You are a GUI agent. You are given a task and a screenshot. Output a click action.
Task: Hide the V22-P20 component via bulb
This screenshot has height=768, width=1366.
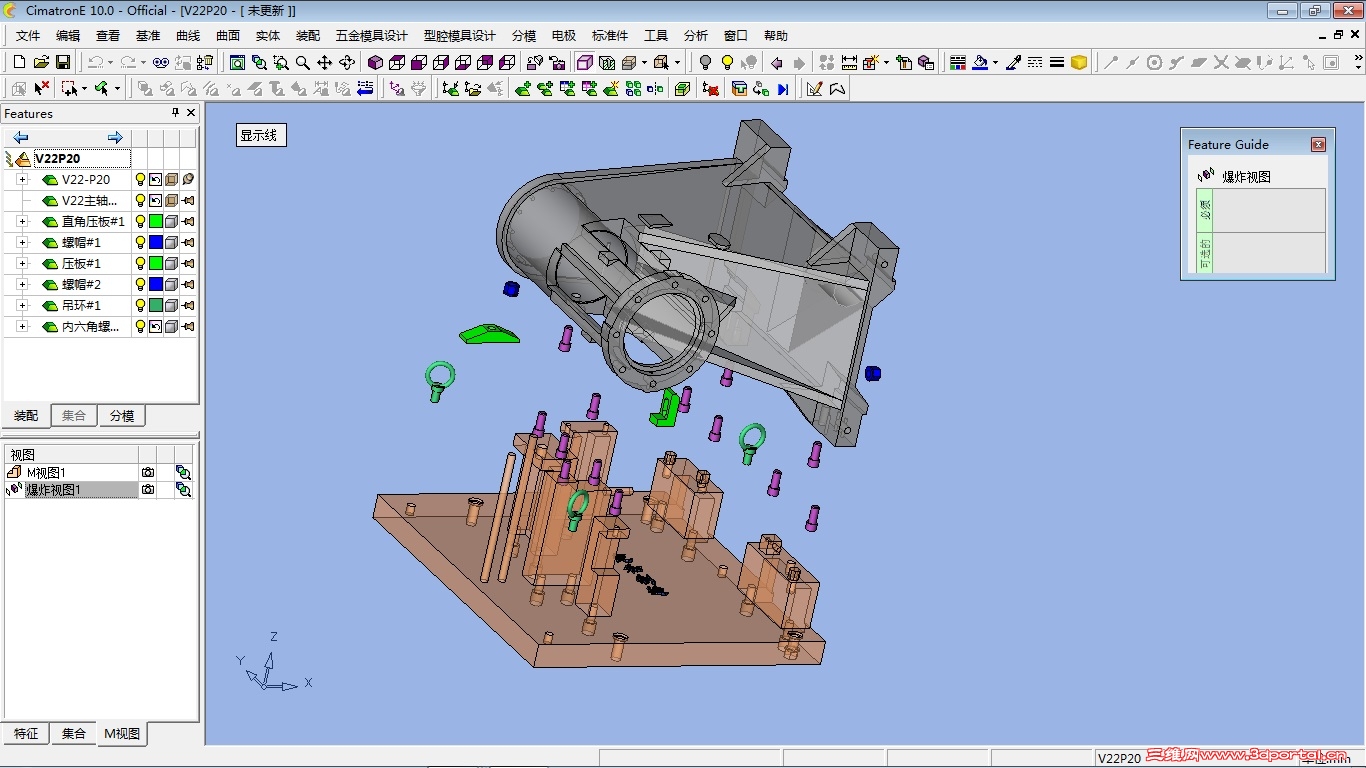click(x=141, y=180)
